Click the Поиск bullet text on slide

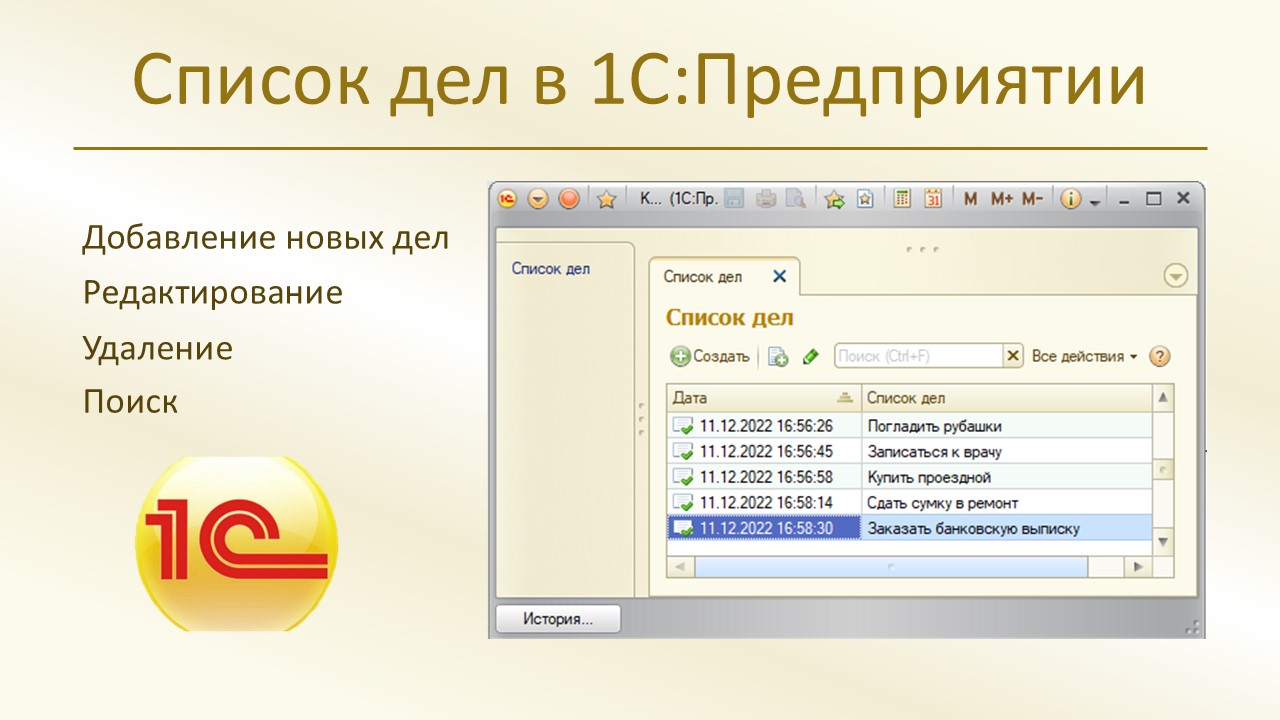coord(130,402)
